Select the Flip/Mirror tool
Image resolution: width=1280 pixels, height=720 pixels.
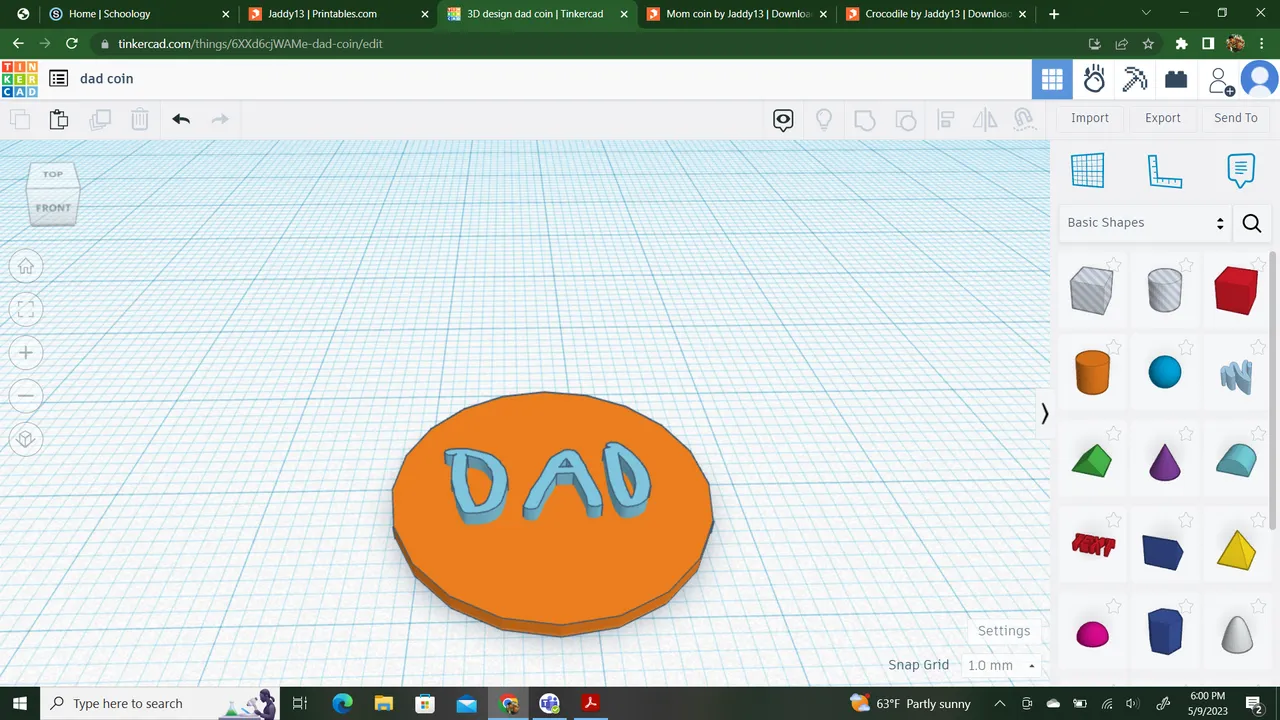[984, 119]
